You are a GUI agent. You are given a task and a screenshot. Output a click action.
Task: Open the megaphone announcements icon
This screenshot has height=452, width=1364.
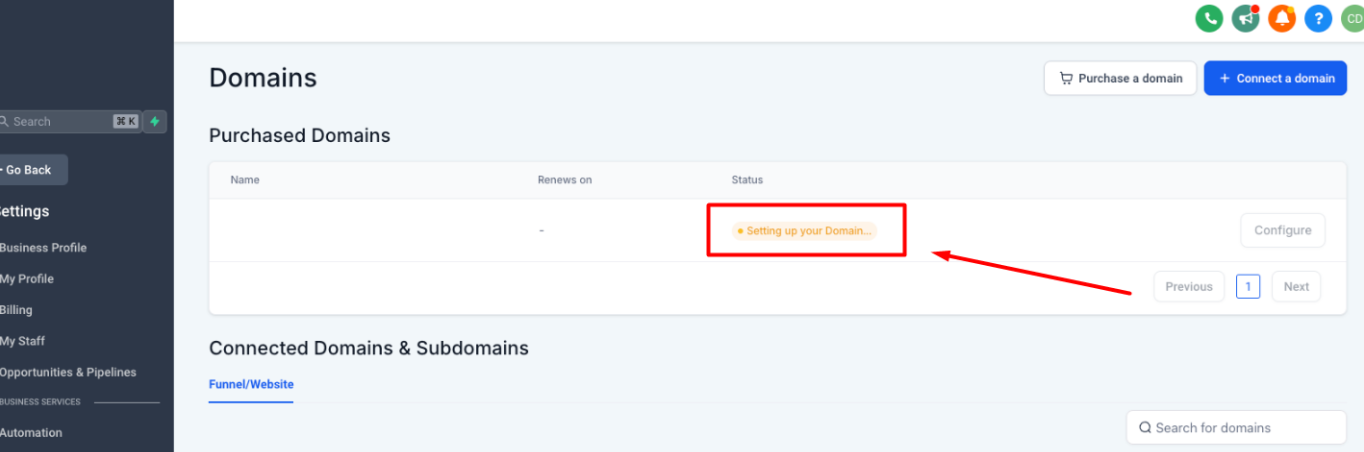tap(1246, 18)
